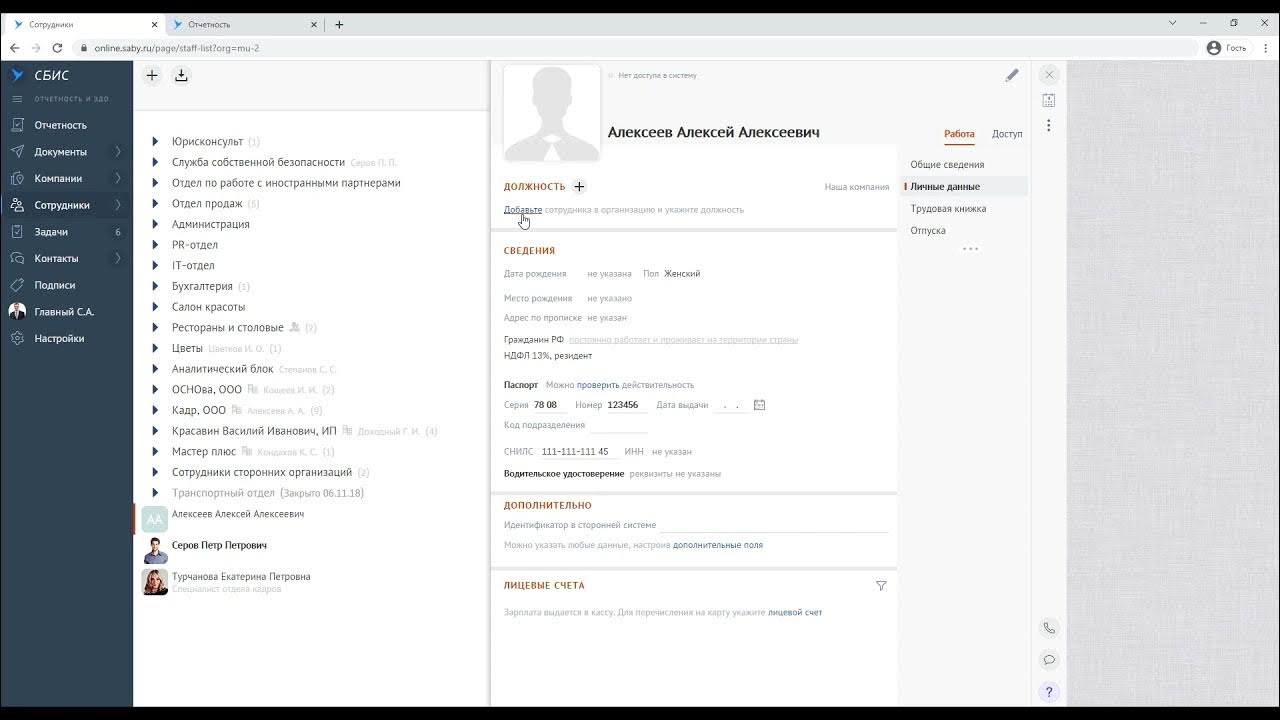This screenshot has height=720, width=1280.
Task: Expand Документы submenu chevron
Action: coord(118,152)
